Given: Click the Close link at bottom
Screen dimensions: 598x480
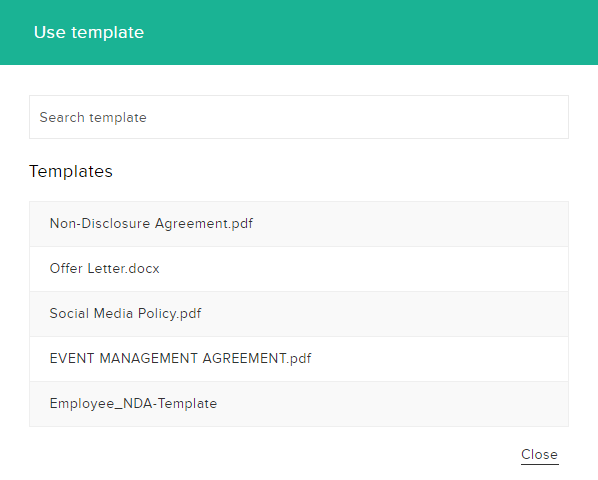Looking at the screenshot, I should tap(539, 454).
